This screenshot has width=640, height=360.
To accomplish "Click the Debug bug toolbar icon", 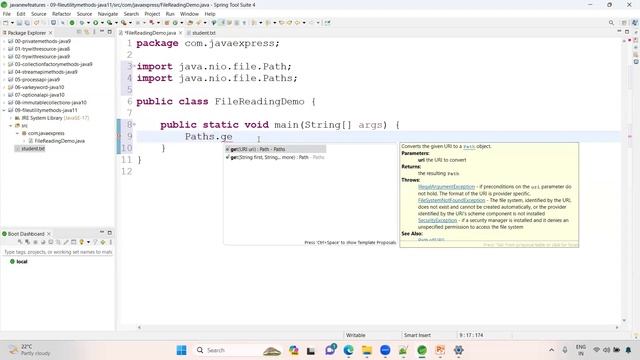I will click(x=82, y=23).
